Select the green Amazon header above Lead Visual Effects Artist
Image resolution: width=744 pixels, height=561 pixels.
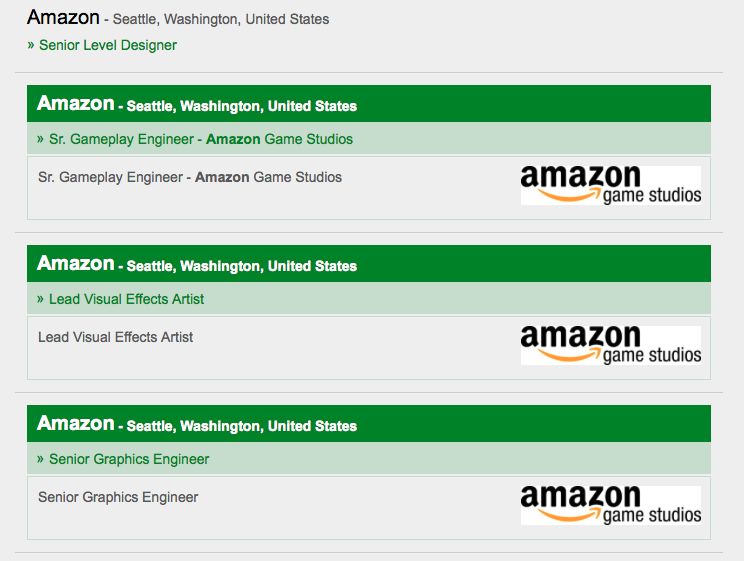(76, 264)
